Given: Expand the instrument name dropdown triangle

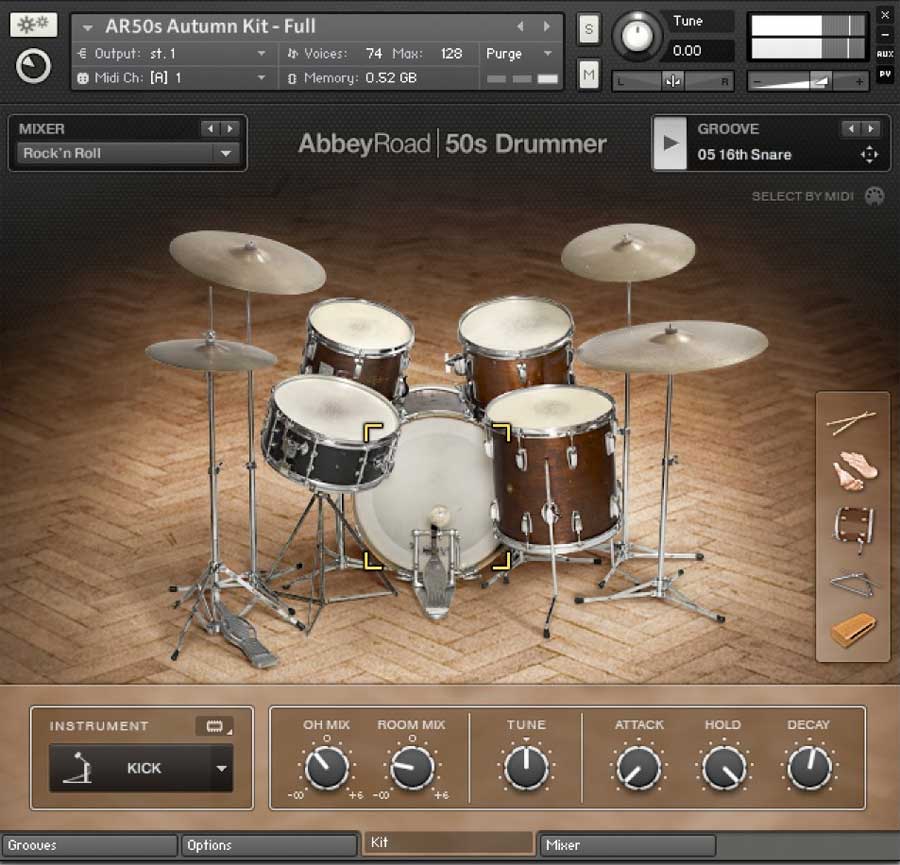Looking at the screenshot, I should pyautogui.click(x=87, y=27).
